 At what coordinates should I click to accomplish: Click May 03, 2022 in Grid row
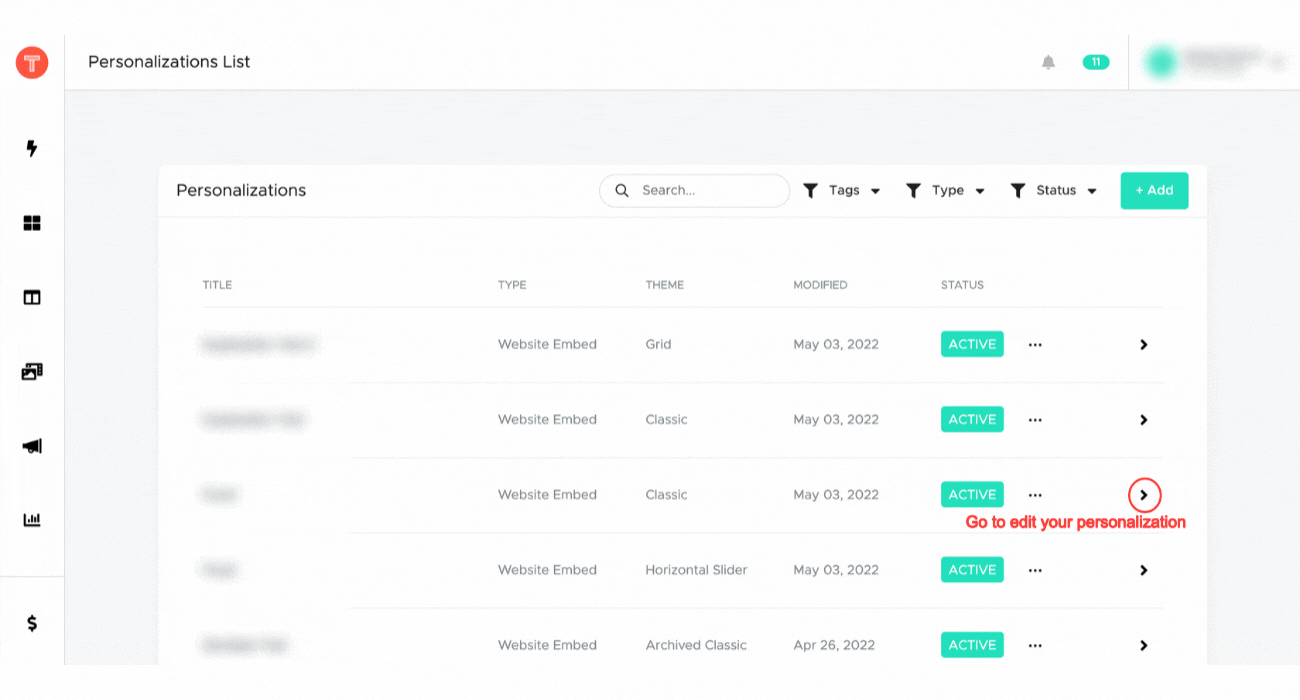click(x=836, y=344)
